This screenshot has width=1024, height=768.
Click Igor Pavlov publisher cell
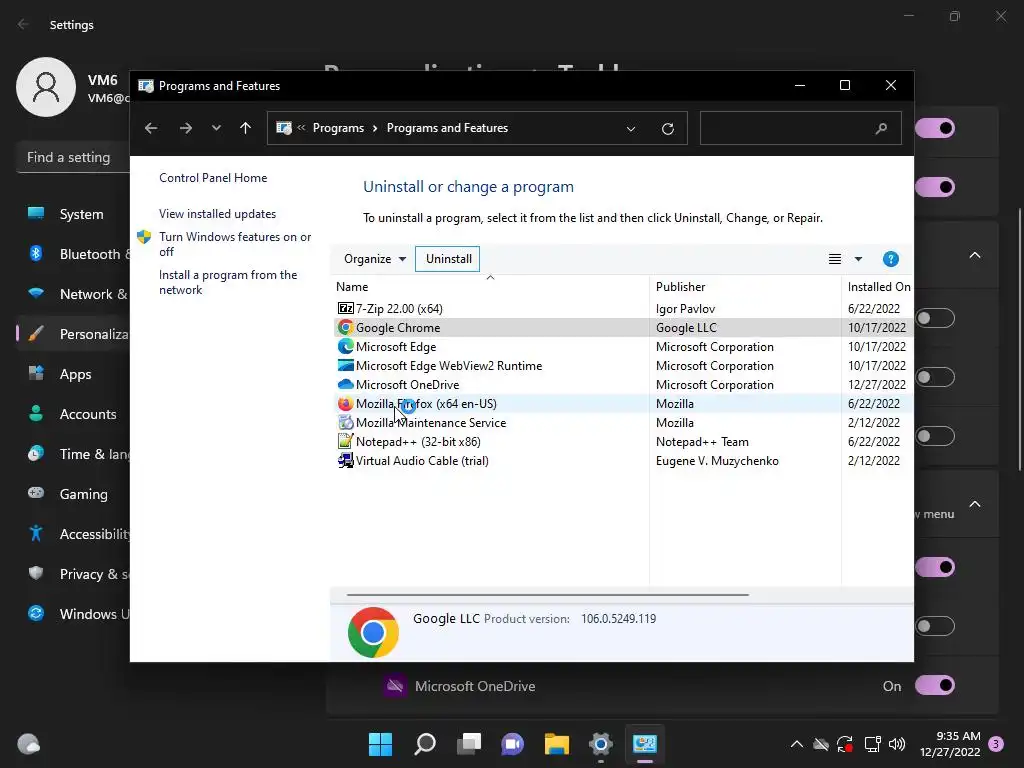pos(685,308)
